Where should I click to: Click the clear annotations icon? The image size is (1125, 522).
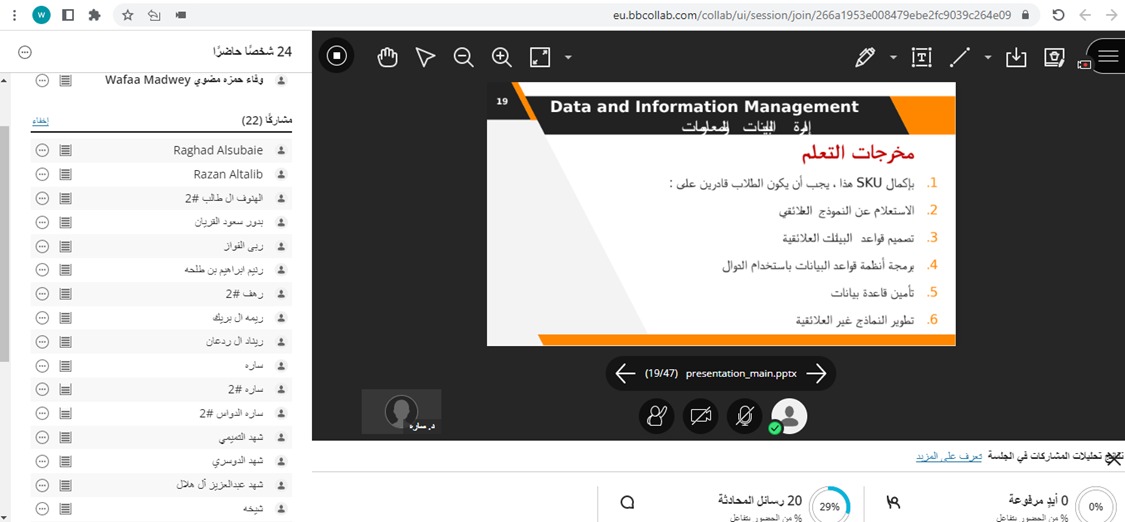1054,57
